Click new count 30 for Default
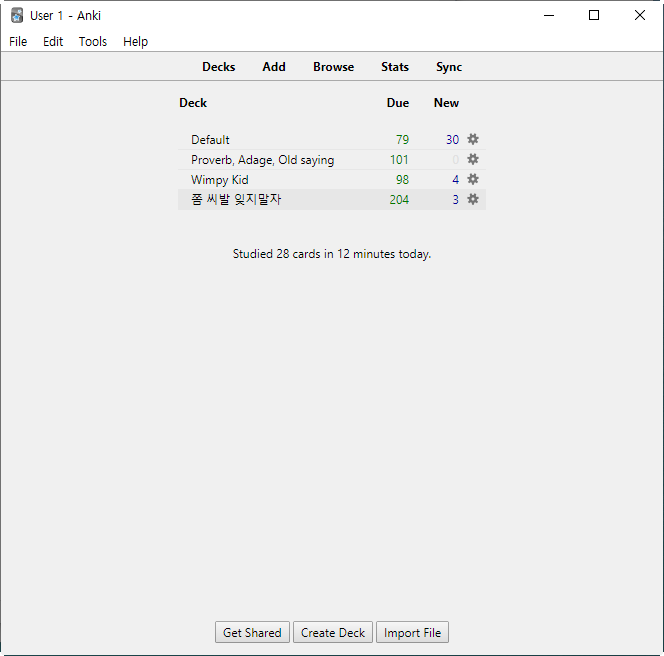Viewport: 664px width, 656px height. pyautogui.click(x=452, y=140)
